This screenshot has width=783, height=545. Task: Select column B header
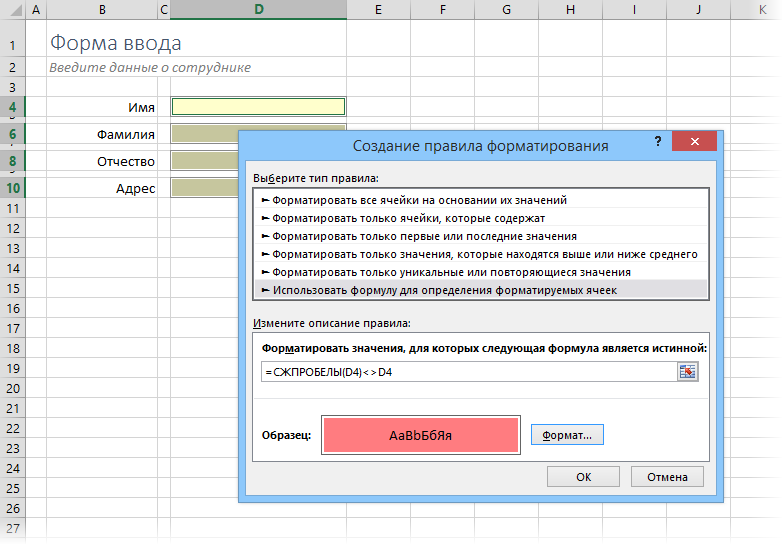coord(102,9)
